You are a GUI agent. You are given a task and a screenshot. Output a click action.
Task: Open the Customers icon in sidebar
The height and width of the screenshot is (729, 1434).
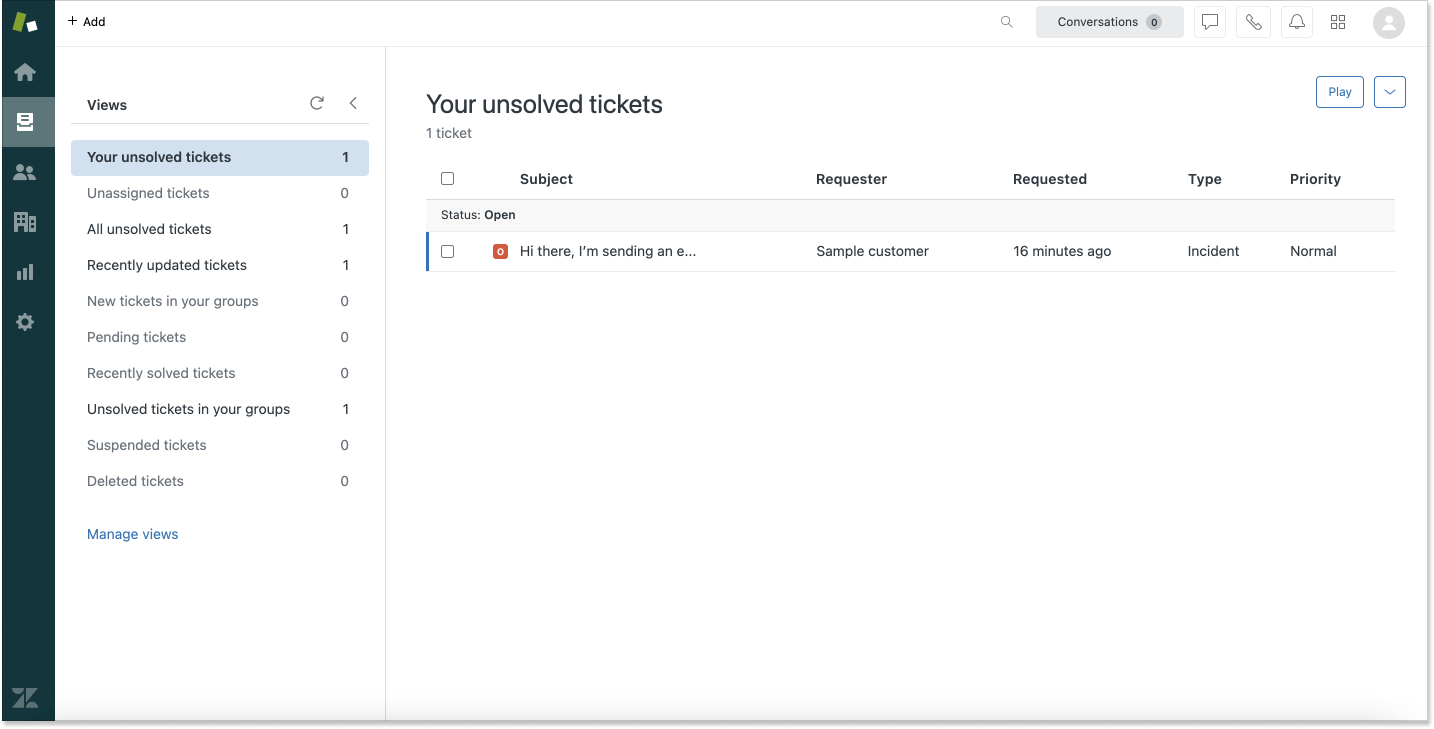click(25, 172)
